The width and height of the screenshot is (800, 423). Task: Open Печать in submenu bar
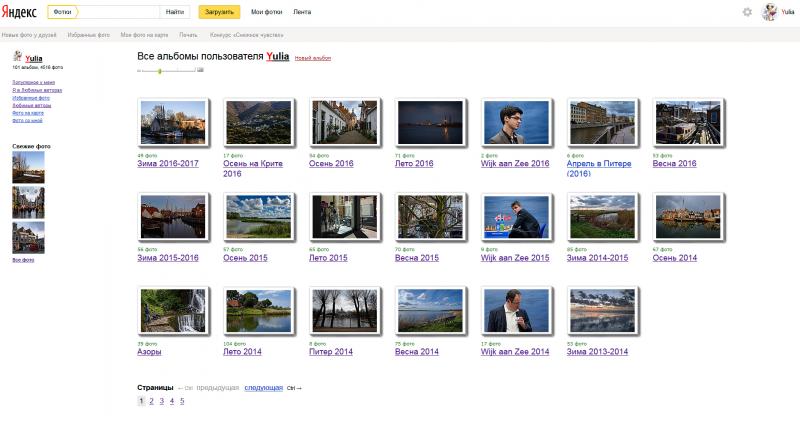188,35
